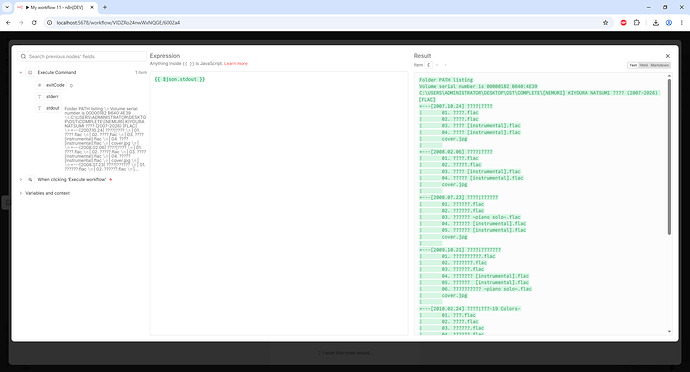
Task: Switch result view to Markdown
Action: click(660, 65)
